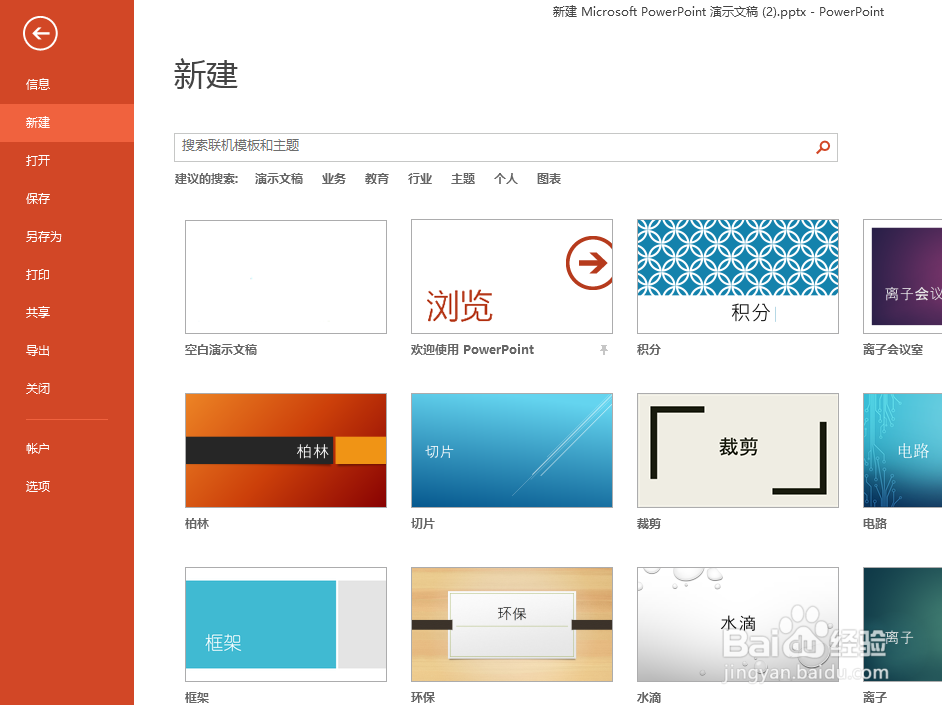Click the 教育 suggested search
This screenshot has height=705, width=942.
coord(377,179)
